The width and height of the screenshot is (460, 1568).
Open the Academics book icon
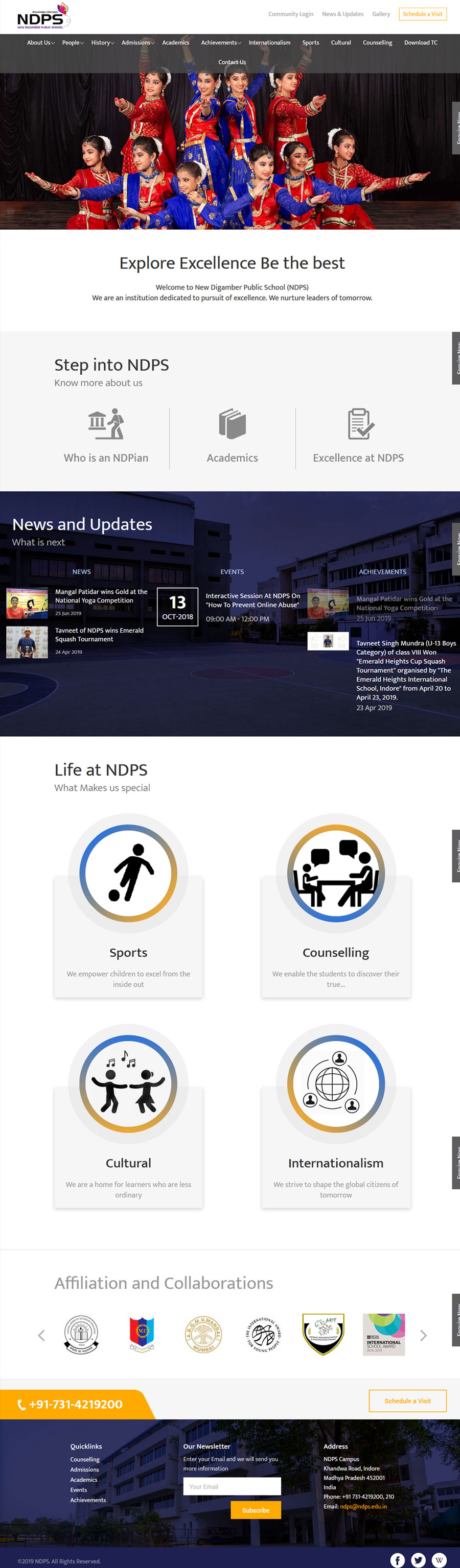coord(232,424)
